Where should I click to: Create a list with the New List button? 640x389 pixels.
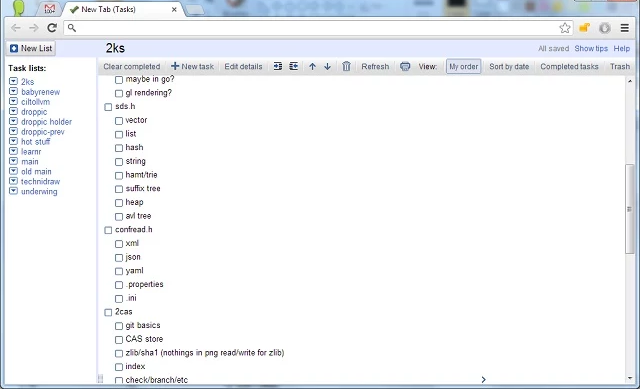click(31, 48)
